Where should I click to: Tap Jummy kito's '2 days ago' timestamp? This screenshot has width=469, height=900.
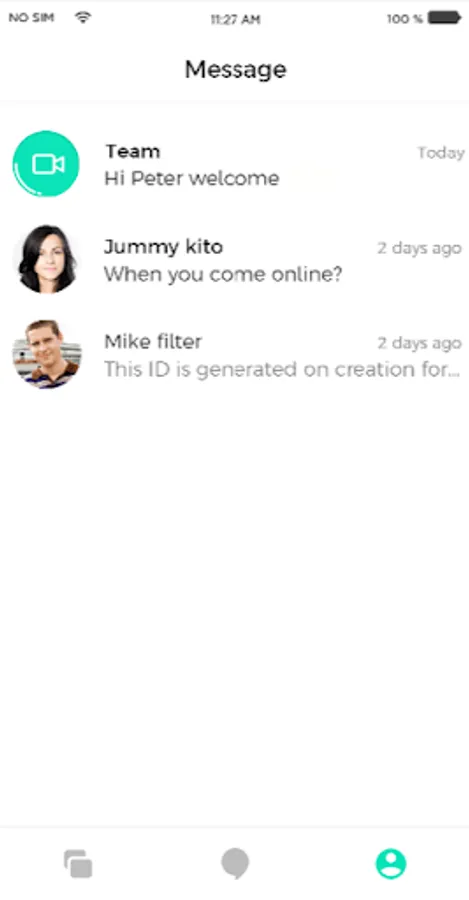coord(419,248)
